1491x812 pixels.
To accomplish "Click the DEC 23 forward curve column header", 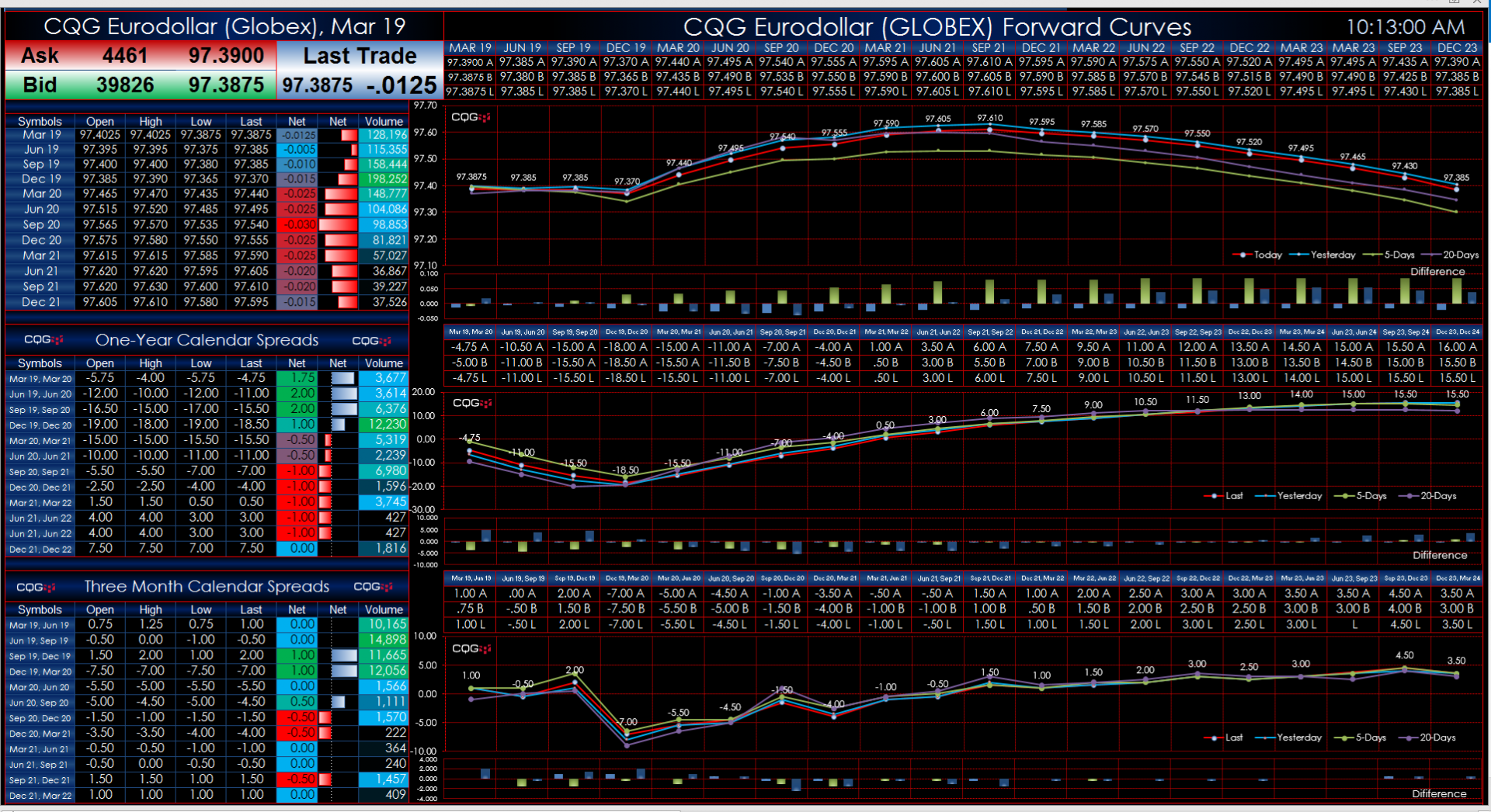I will pyautogui.click(x=1457, y=48).
